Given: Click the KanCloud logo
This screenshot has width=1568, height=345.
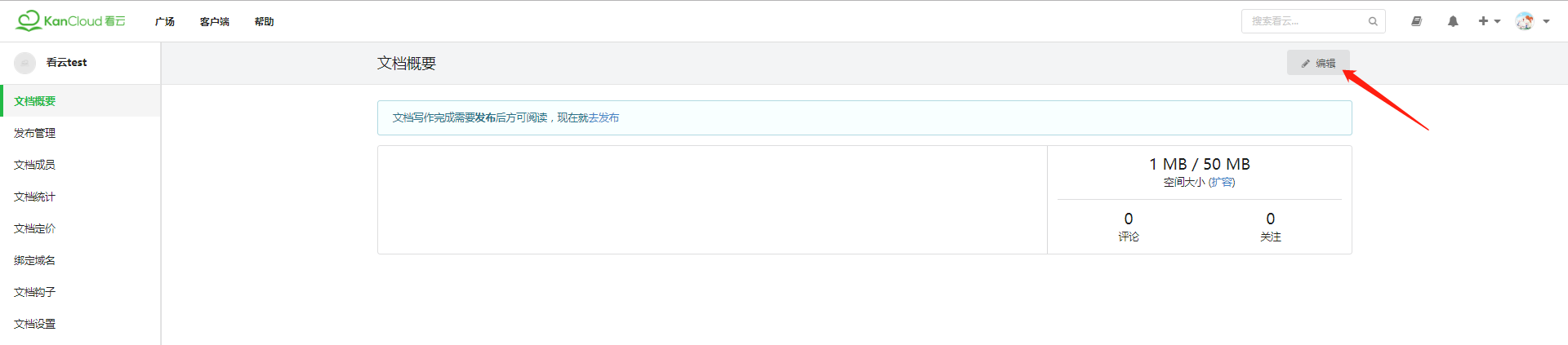Looking at the screenshot, I should [x=70, y=21].
